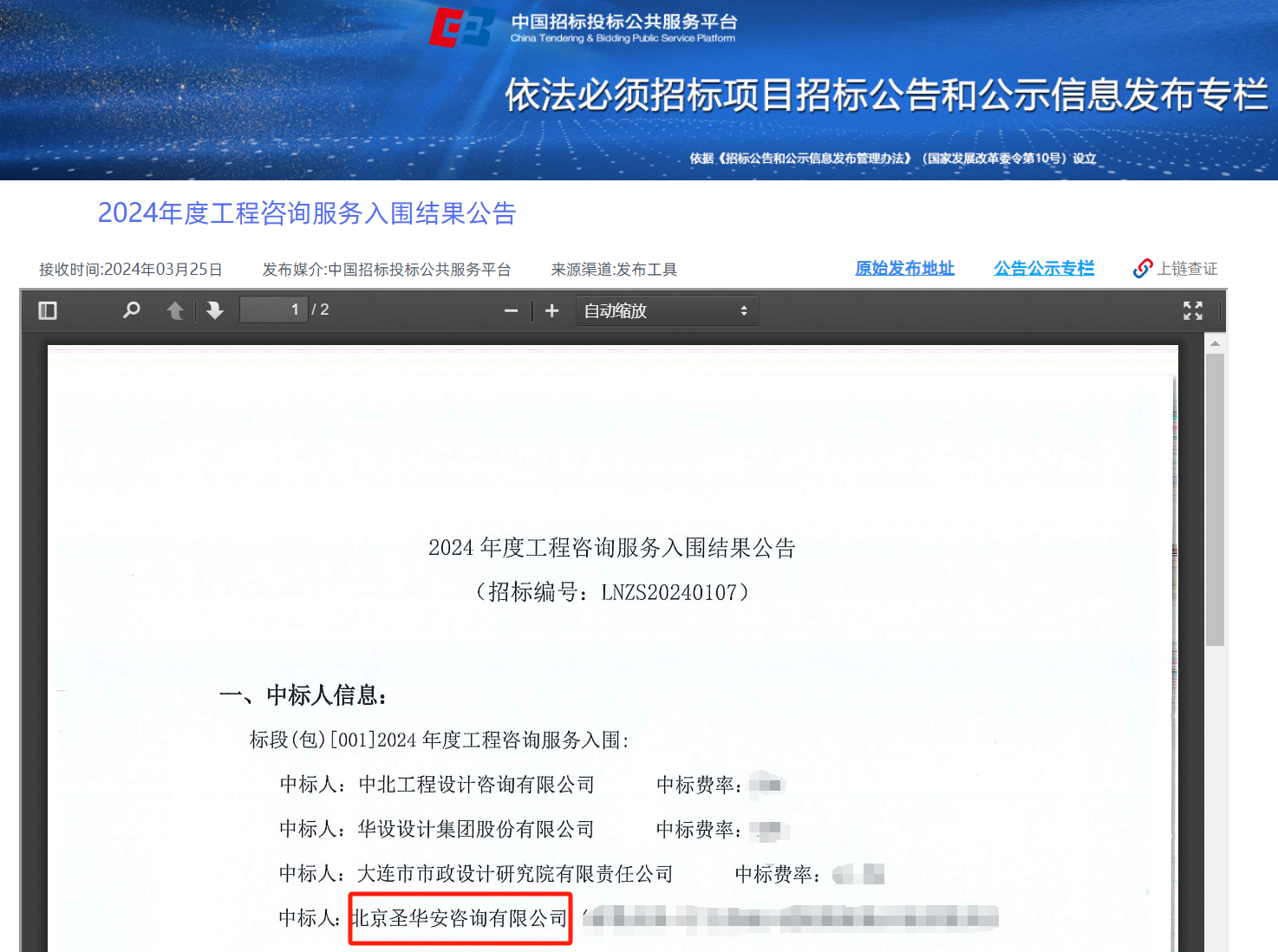Click the 上链查证 verification link
The width and height of the screenshot is (1278, 952).
tap(1187, 269)
